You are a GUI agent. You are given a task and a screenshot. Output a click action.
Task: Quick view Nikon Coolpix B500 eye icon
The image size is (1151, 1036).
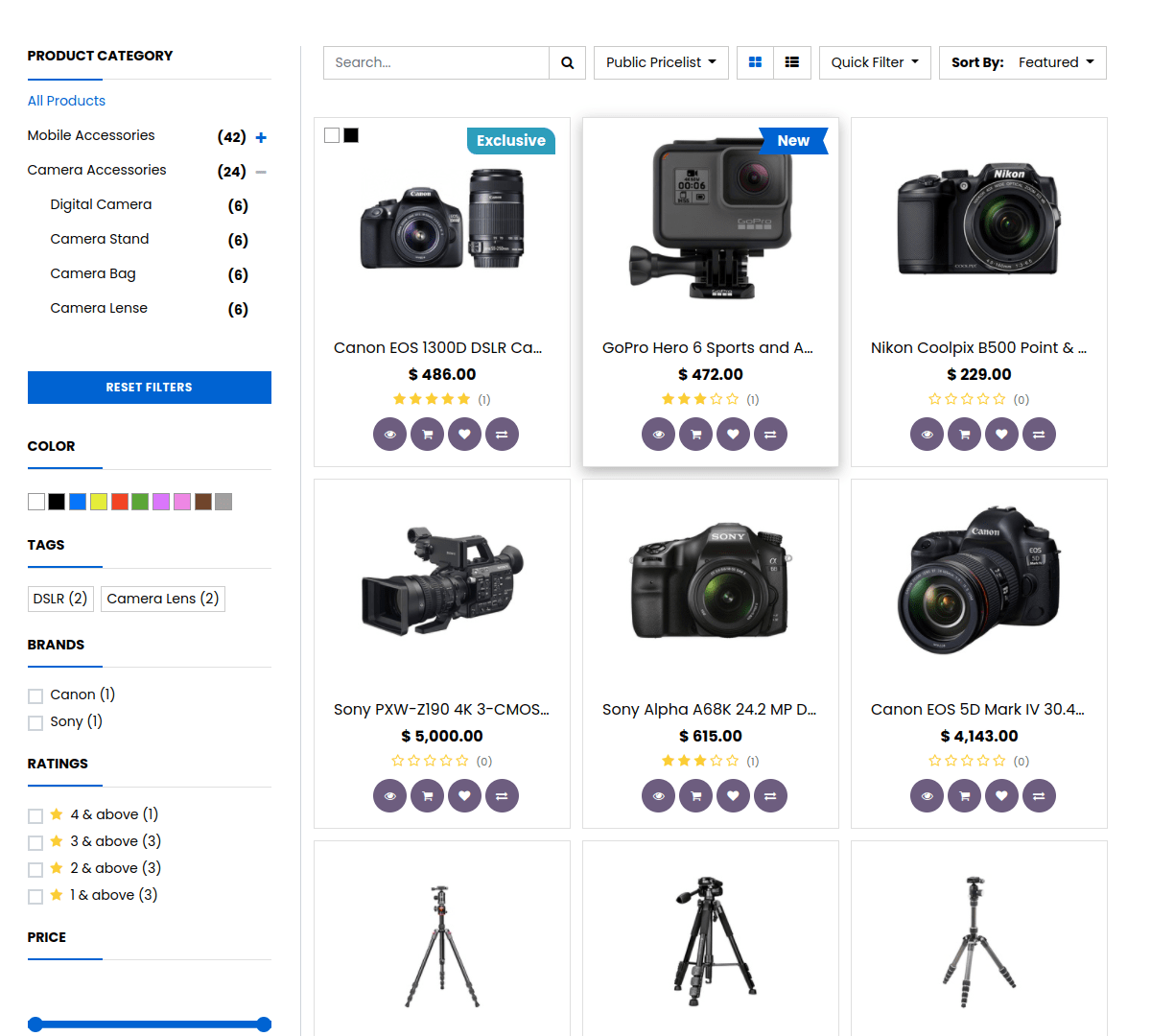(927, 434)
